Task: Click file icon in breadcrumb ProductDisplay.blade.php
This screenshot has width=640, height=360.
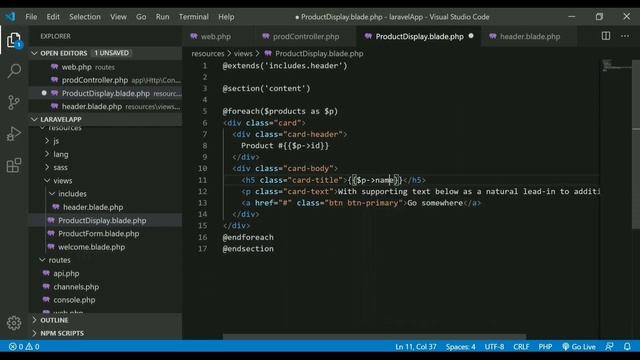Action: click(268, 53)
